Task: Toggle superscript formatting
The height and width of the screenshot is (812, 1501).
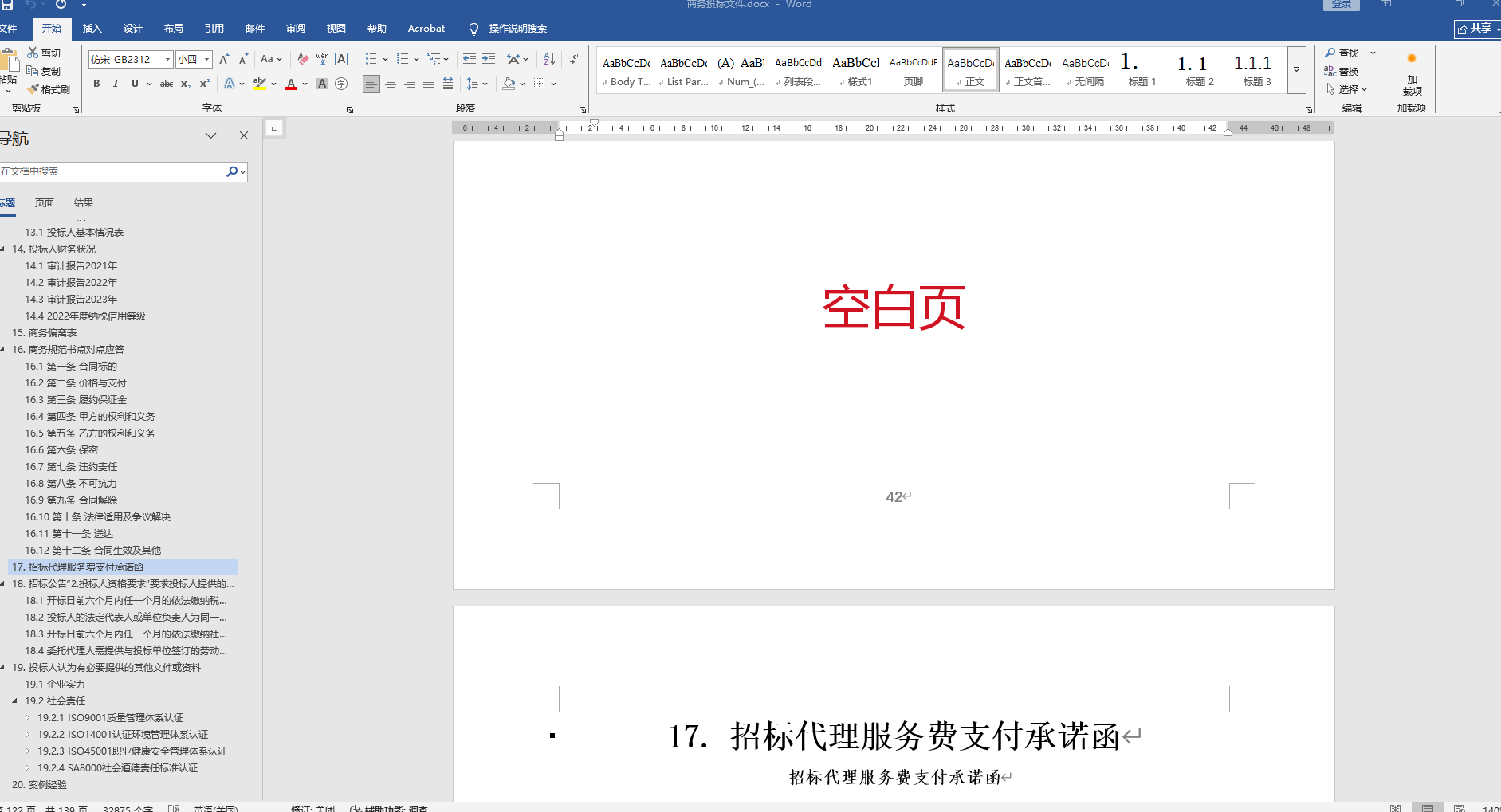Action: click(205, 84)
